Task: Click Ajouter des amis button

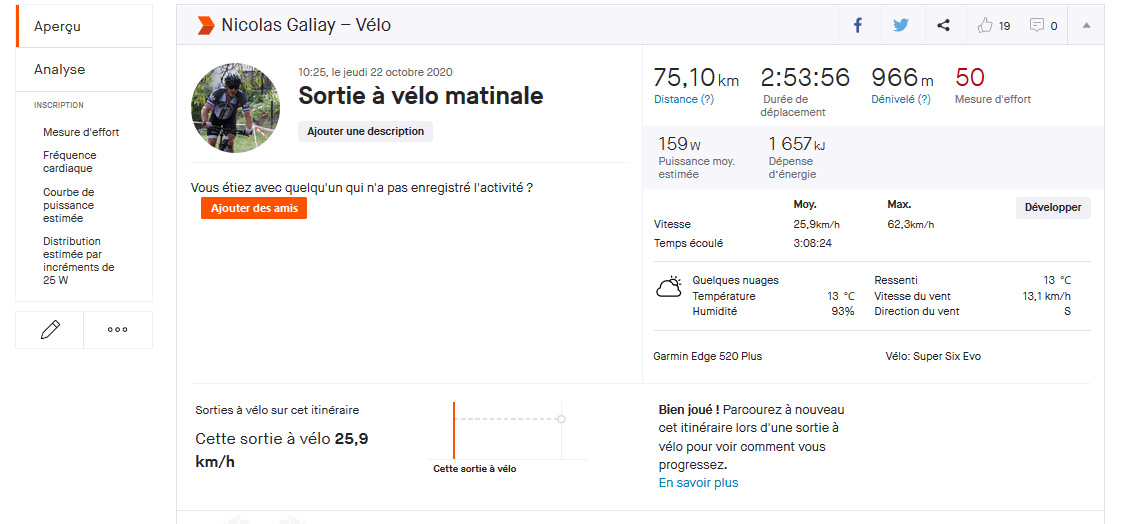Action: 254,208
